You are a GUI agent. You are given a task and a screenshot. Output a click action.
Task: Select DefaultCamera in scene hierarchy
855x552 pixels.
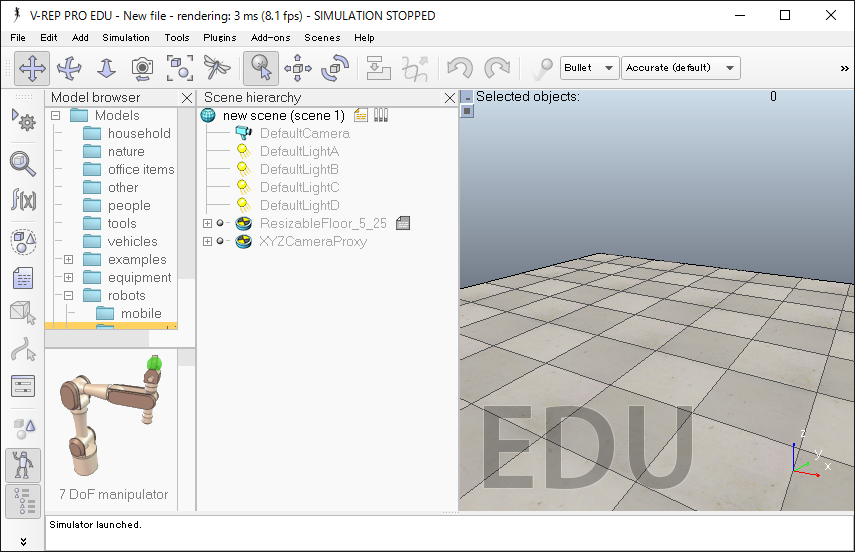click(x=305, y=134)
